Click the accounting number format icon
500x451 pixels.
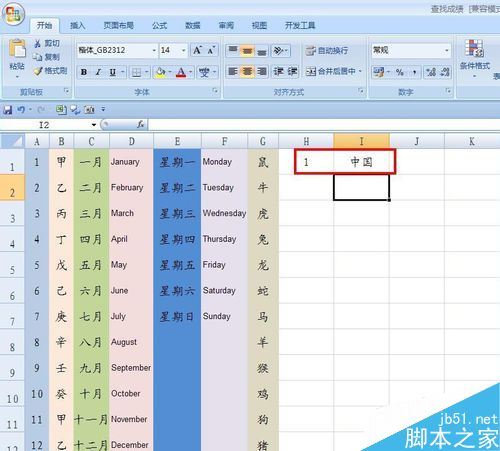(x=378, y=72)
